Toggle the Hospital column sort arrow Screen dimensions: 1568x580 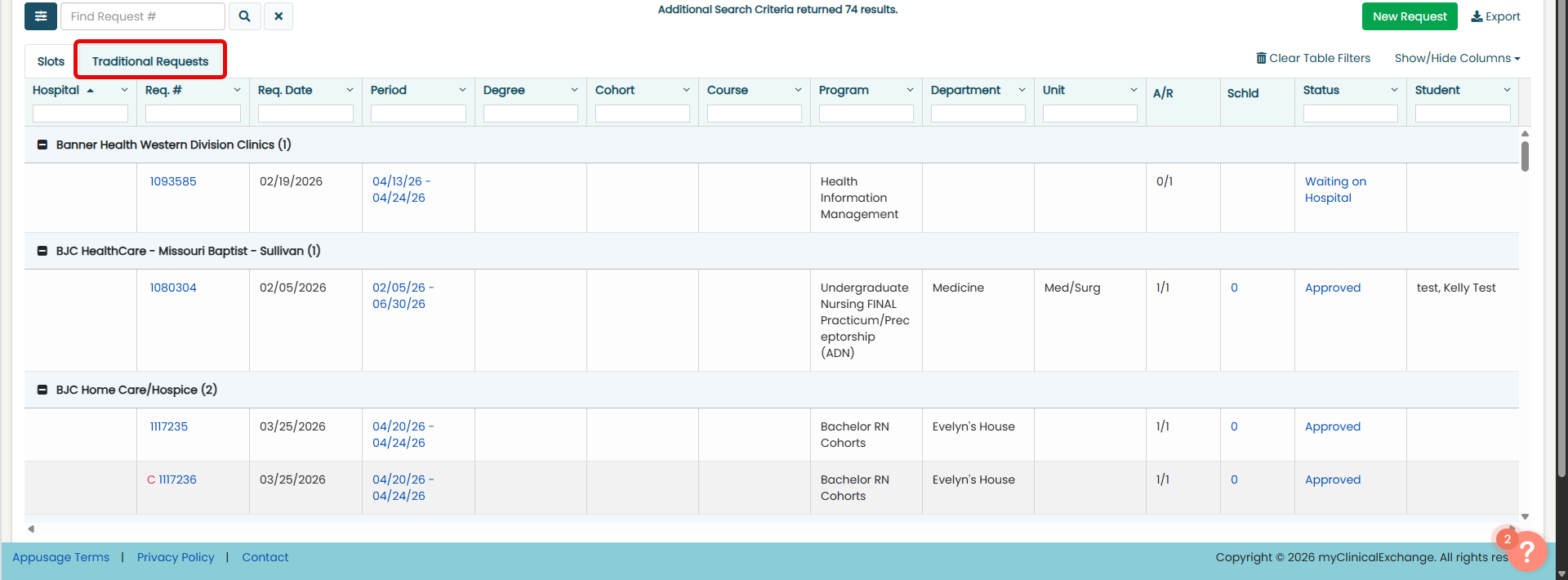(x=90, y=91)
